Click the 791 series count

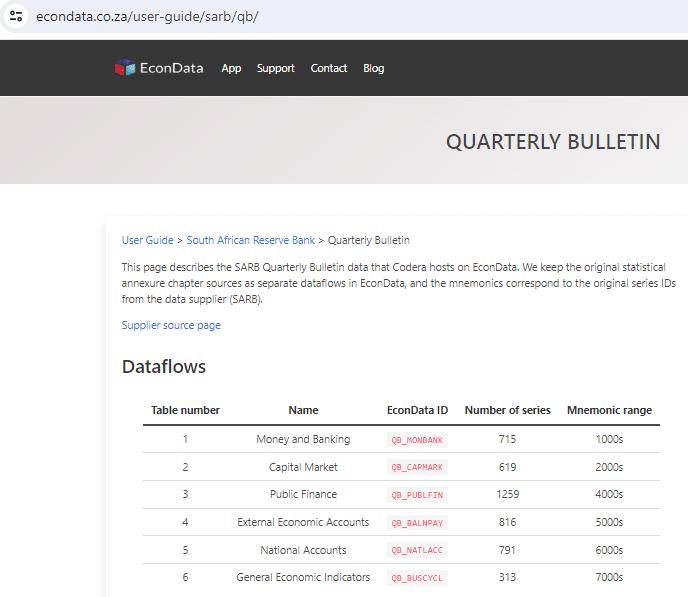click(x=507, y=550)
